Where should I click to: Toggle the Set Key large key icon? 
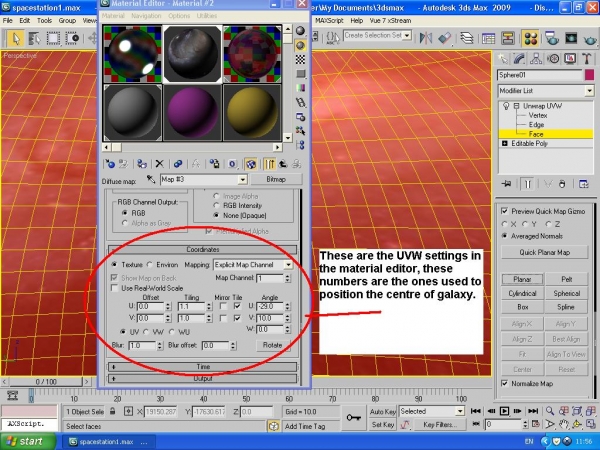[x=354, y=417]
